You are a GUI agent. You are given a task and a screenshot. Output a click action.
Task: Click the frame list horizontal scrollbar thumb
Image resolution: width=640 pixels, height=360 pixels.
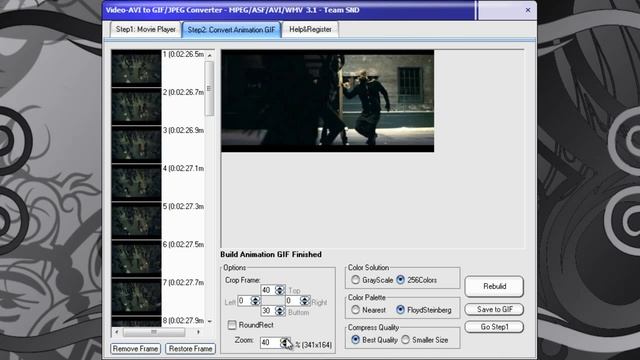(x=154, y=332)
